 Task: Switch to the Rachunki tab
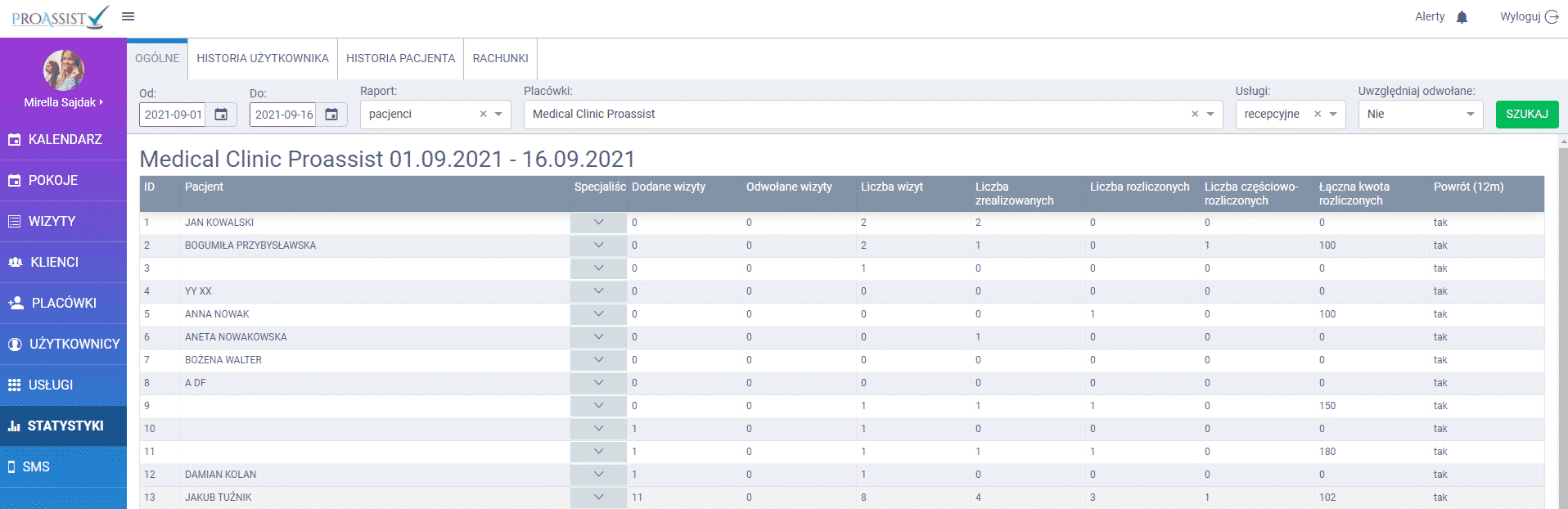tap(500, 59)
